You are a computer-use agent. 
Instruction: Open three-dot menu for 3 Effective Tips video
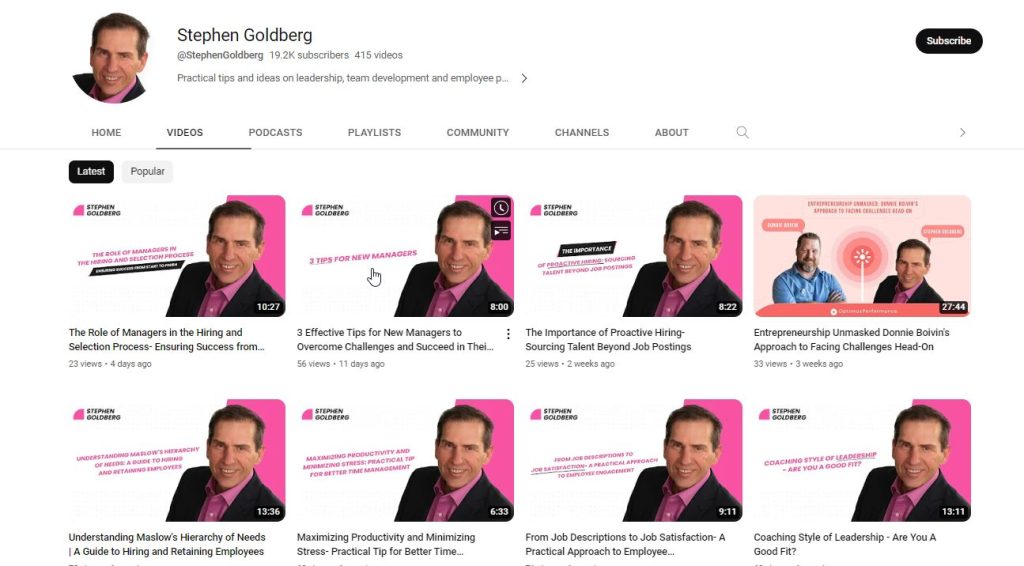coord(508,334)
